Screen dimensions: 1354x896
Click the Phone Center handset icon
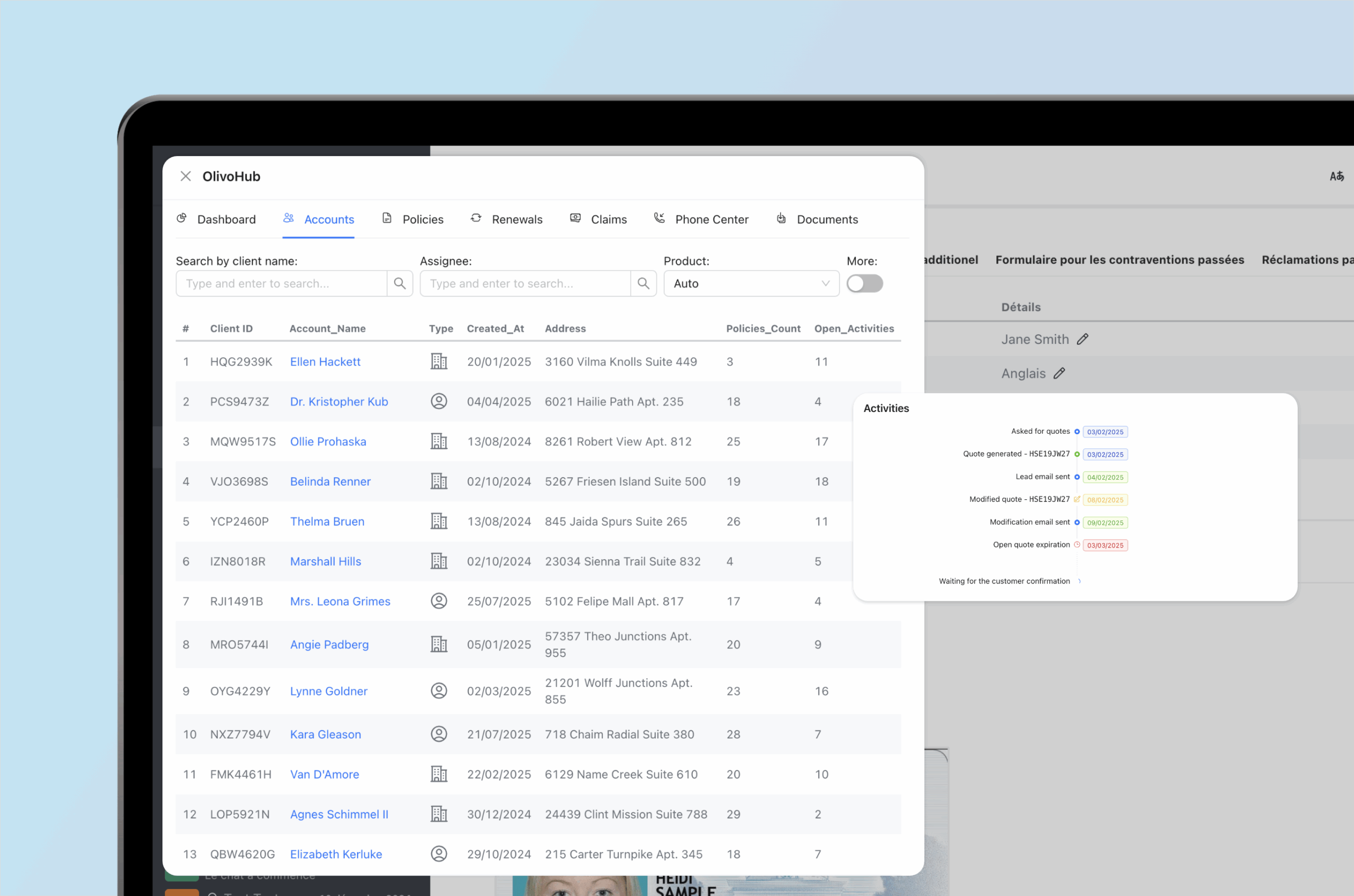point(660,218)
